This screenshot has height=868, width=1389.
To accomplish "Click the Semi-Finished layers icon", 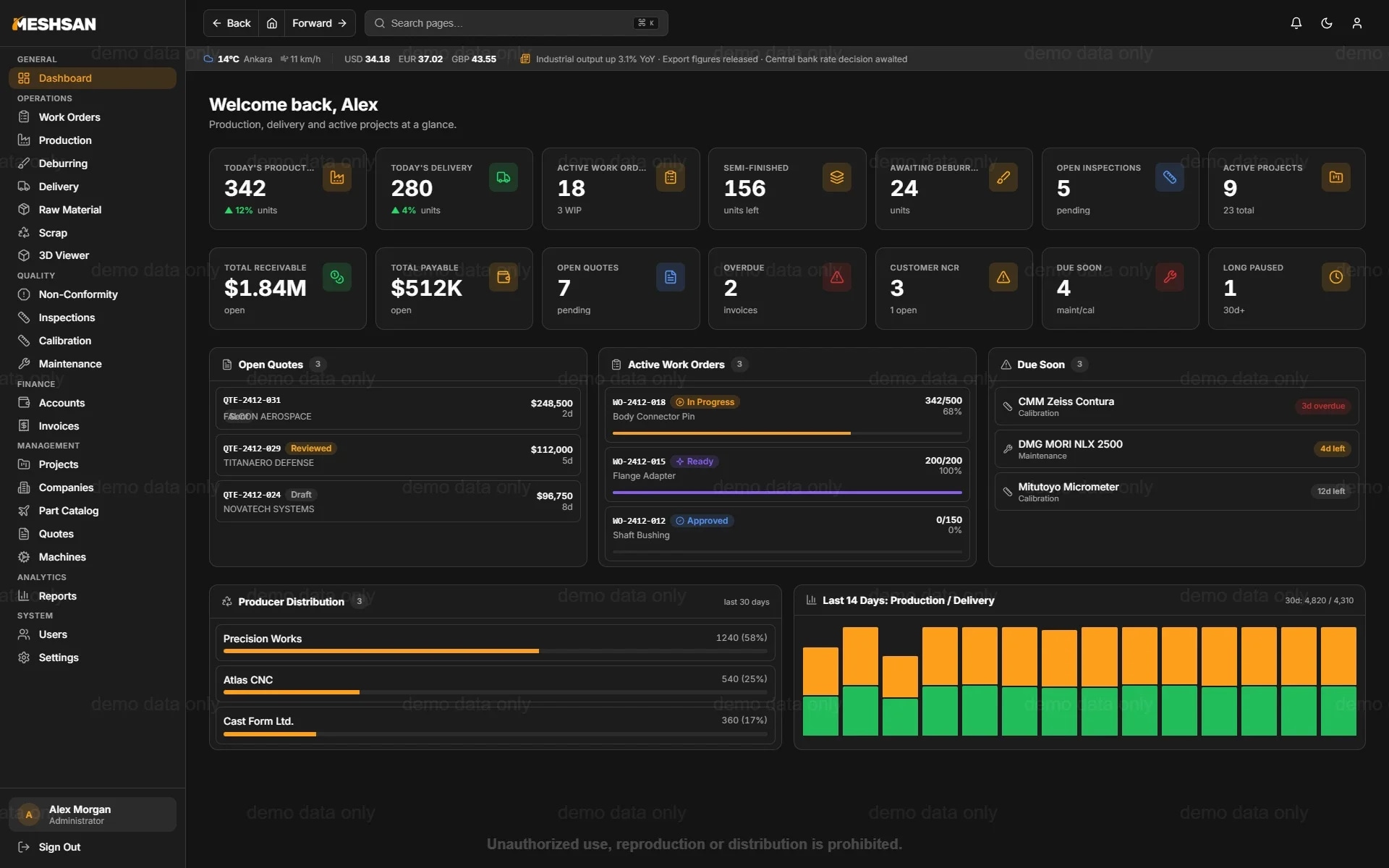I will (837, 177).
